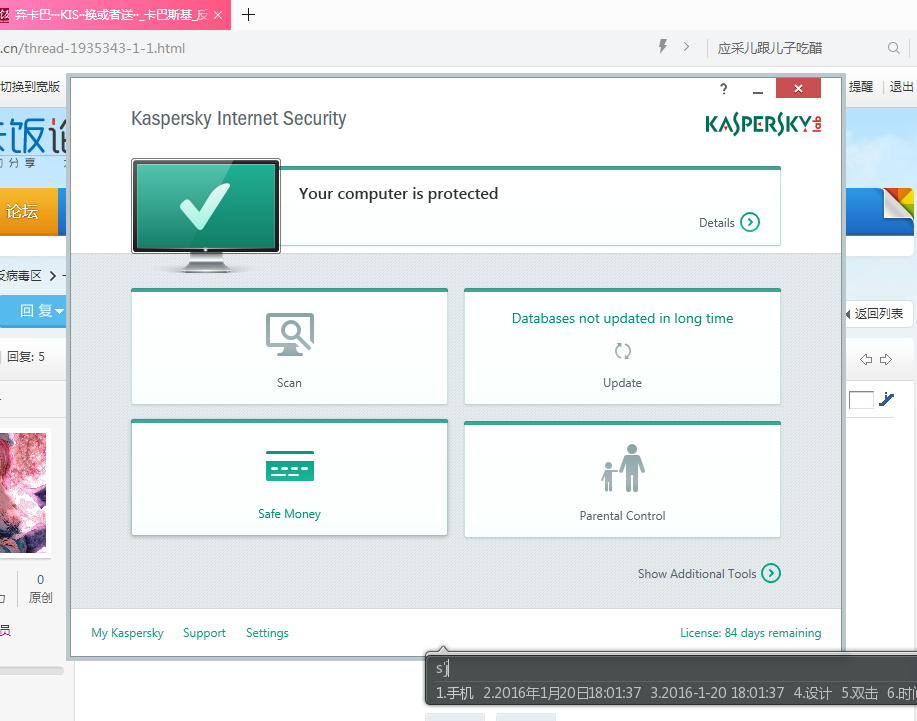Select IME candidate 2.2016年1月20日18:01:37
The image size is (917, 721).
click(562, 693)
